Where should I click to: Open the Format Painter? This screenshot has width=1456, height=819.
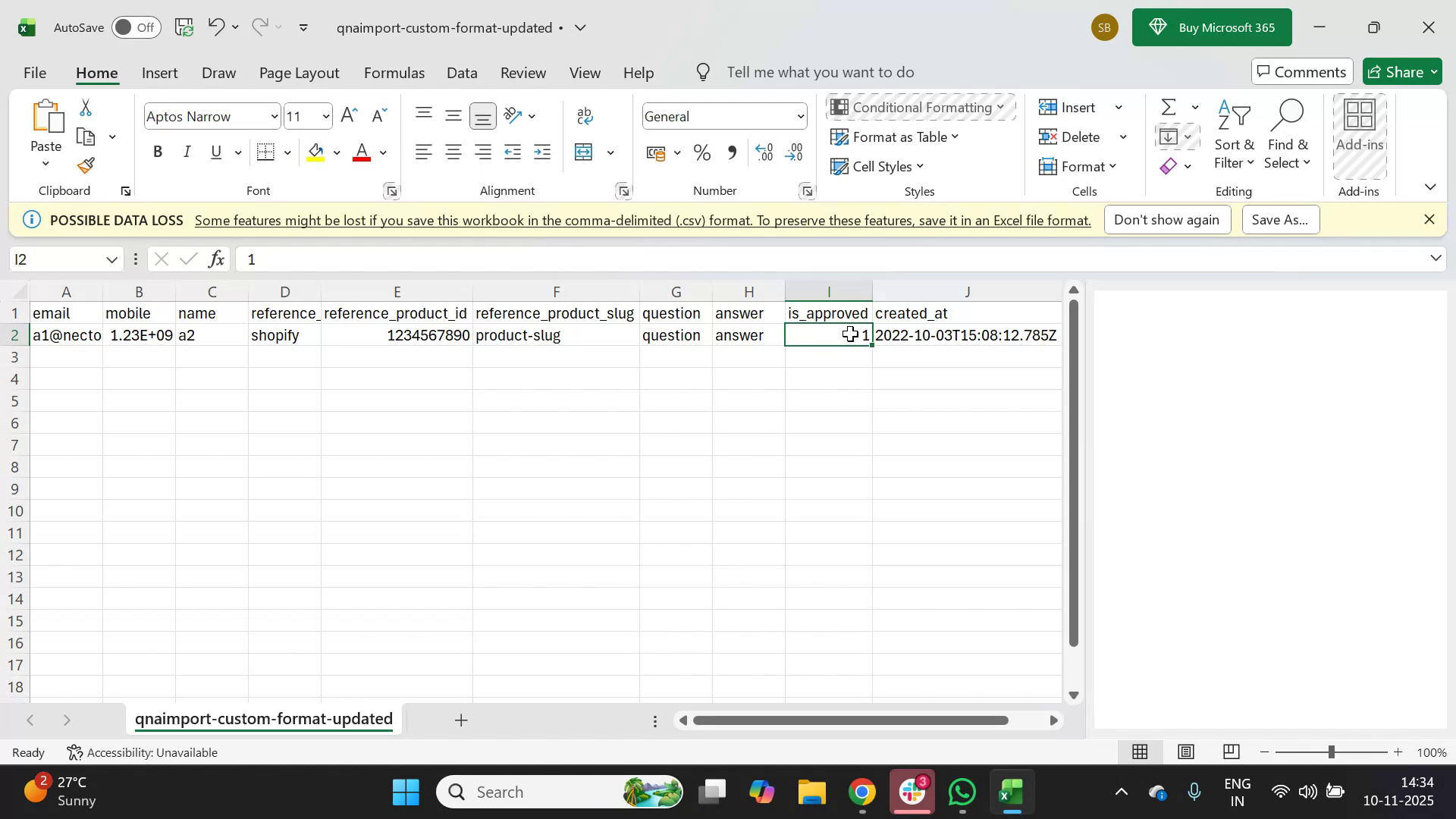[85, 165]
